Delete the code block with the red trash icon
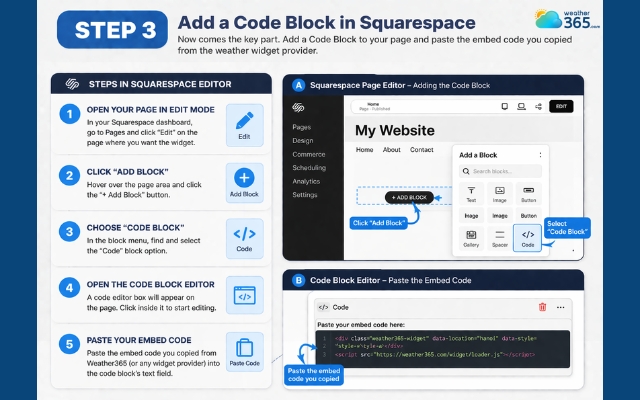The width and height of the screenshot is (640, 400). point(542,307)
